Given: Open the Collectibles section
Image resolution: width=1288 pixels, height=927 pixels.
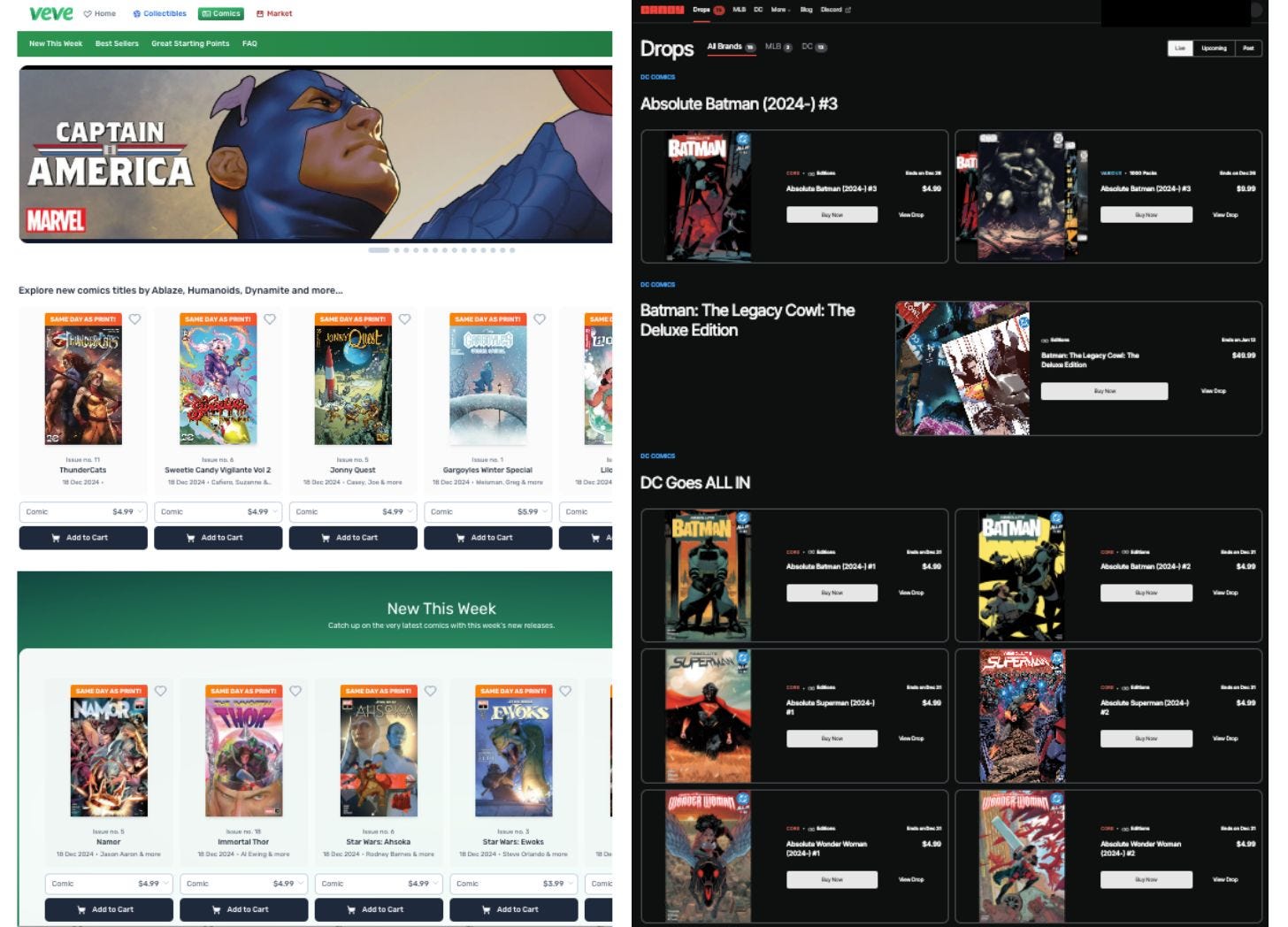Looking at the screenshot, I should click(159, 13).
